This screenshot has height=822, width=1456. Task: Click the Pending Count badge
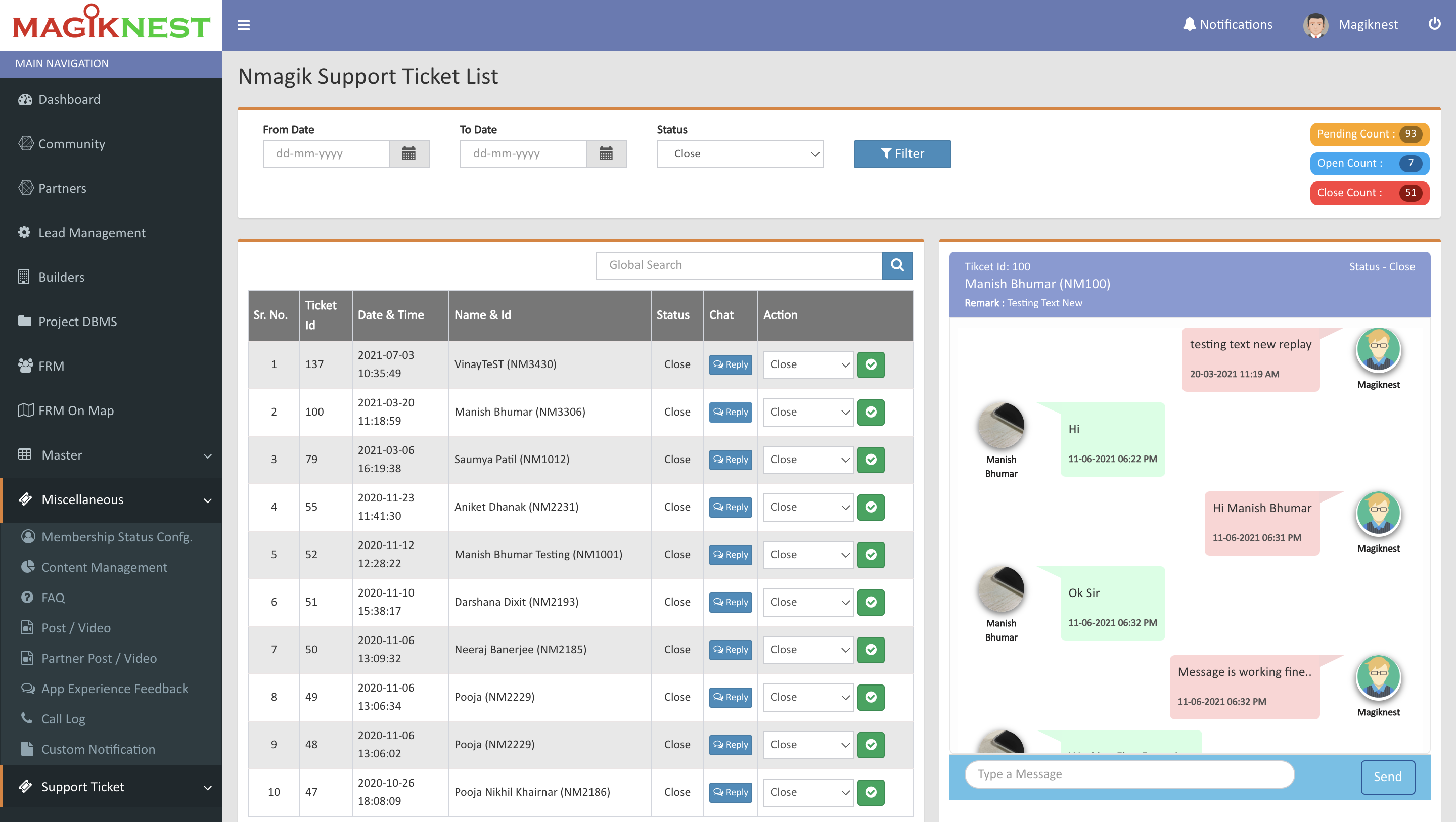pyautogui.click(x=1370, y=134)
